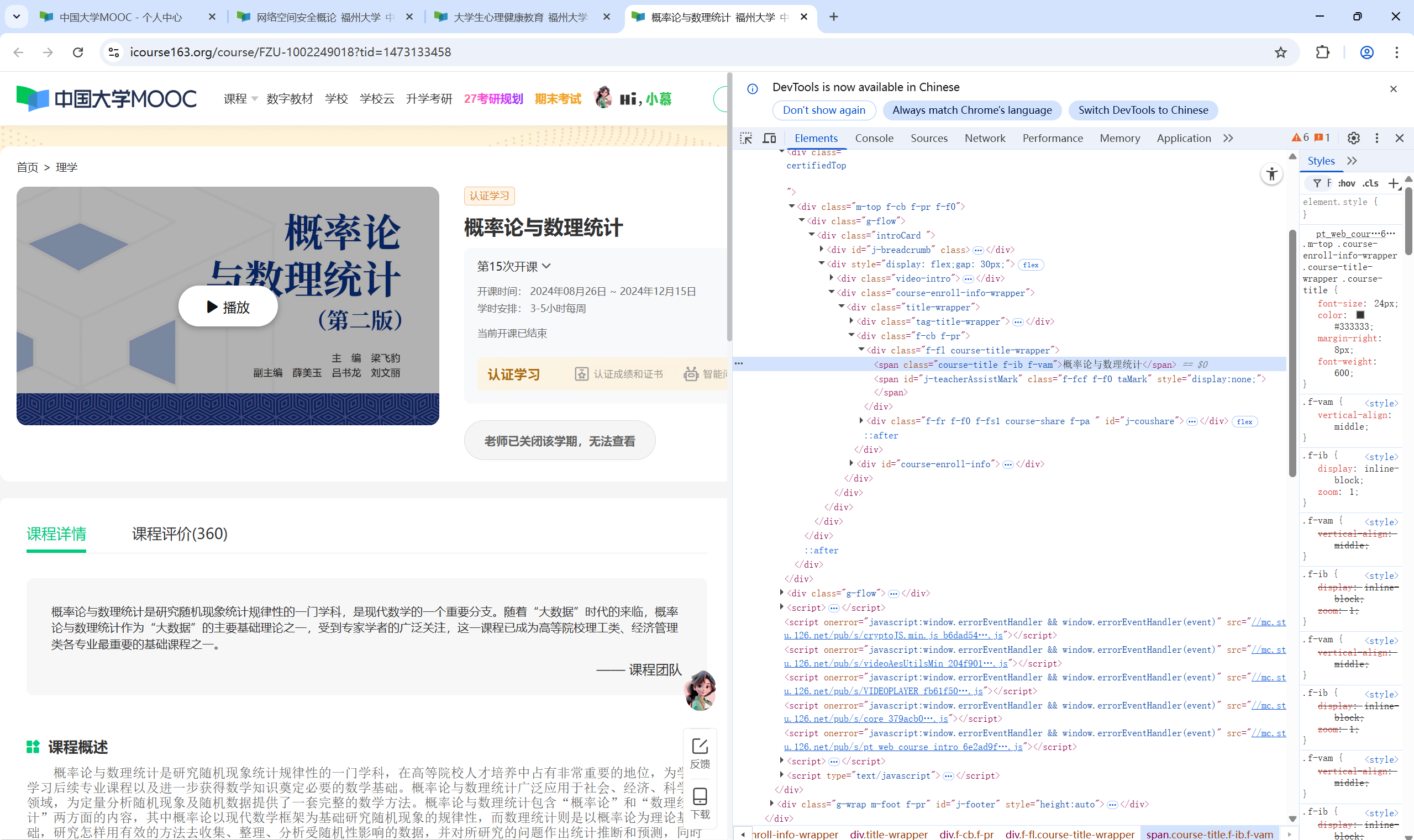The height and width of the screenshot is (840, 1414).
Task: Open DevTools settings gear
Action: (x=1353, y=138)
